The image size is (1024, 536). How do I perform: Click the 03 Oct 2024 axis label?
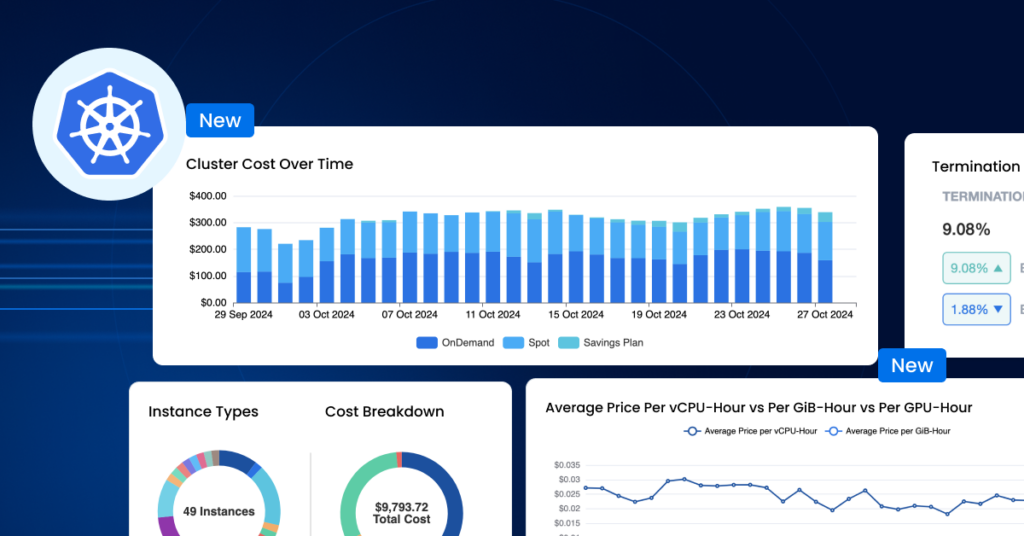[327, 315]
